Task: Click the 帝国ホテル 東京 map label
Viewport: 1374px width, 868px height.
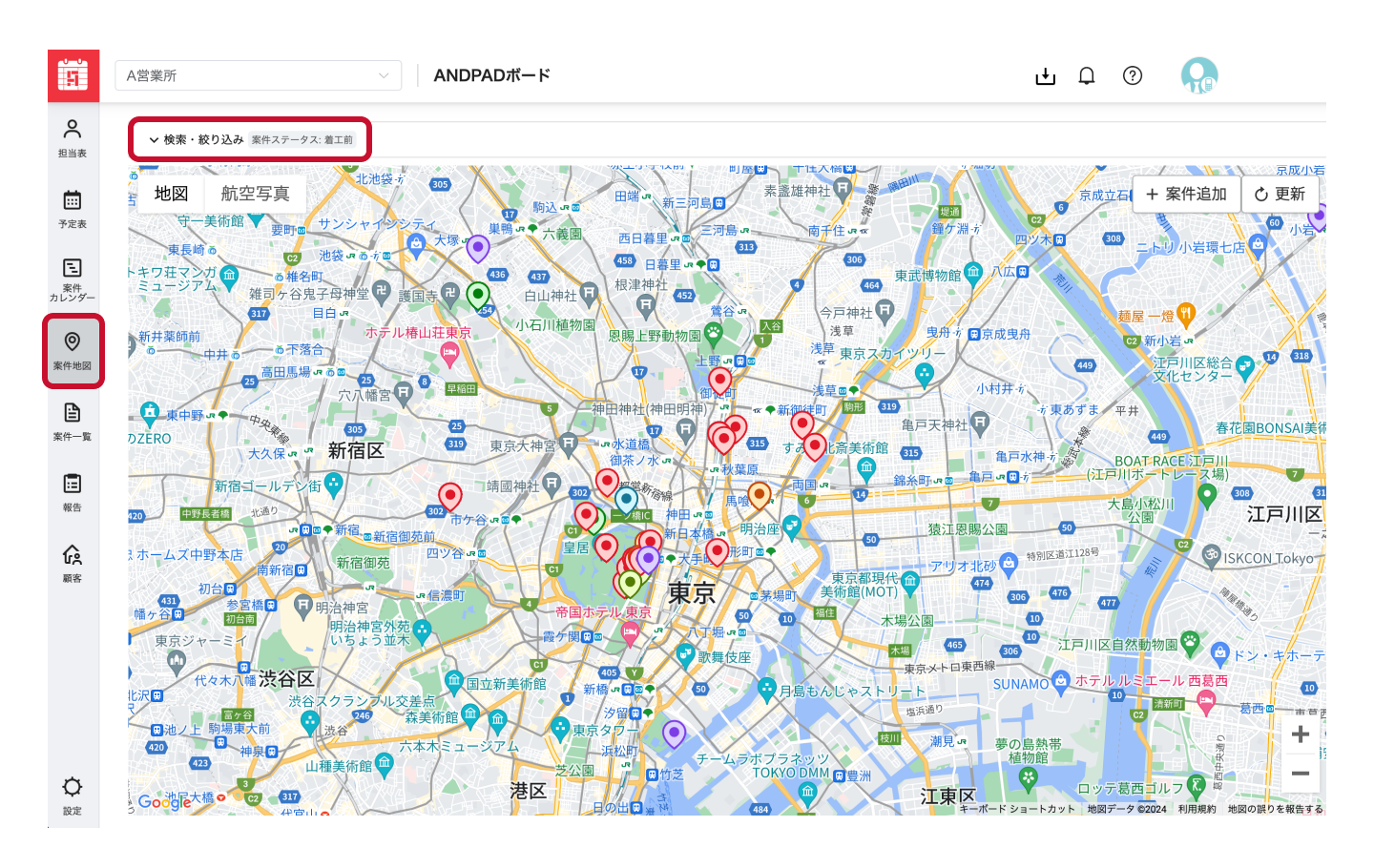Action: pyautogui.click(x=603, y=612)
